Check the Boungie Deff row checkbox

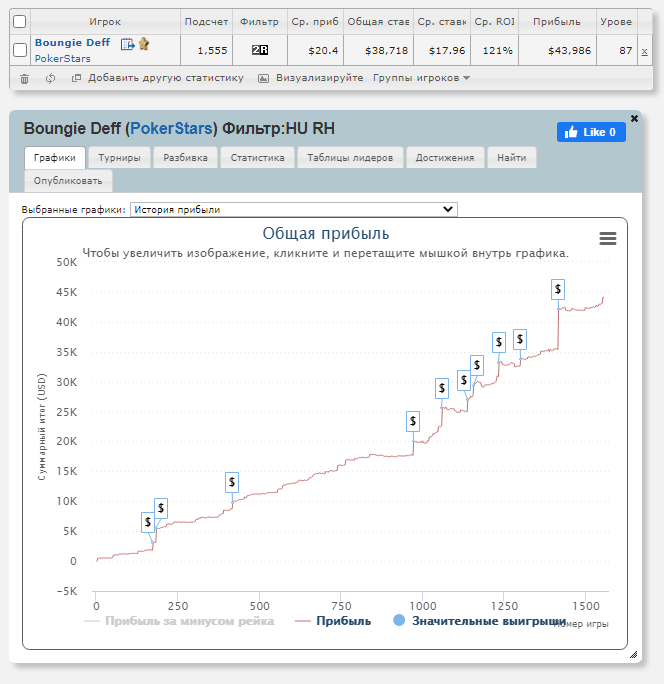tap(19, 50)
